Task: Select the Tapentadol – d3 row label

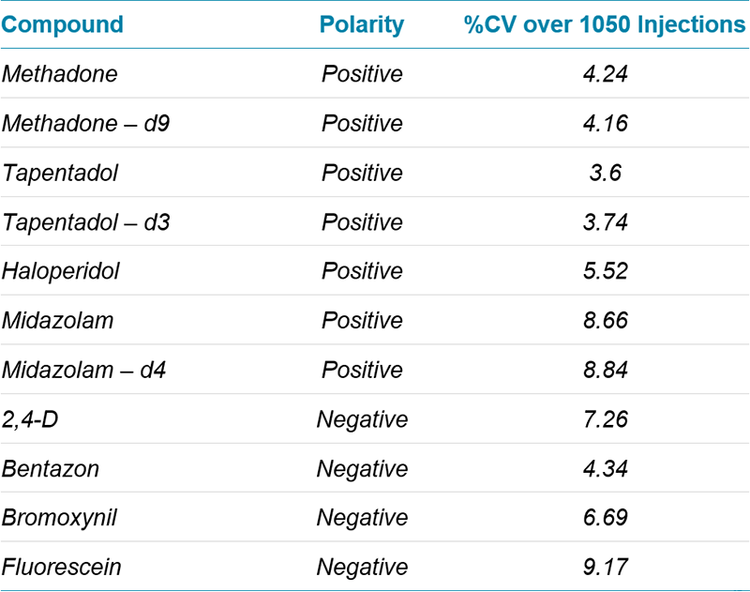Action: click(86, 222)
